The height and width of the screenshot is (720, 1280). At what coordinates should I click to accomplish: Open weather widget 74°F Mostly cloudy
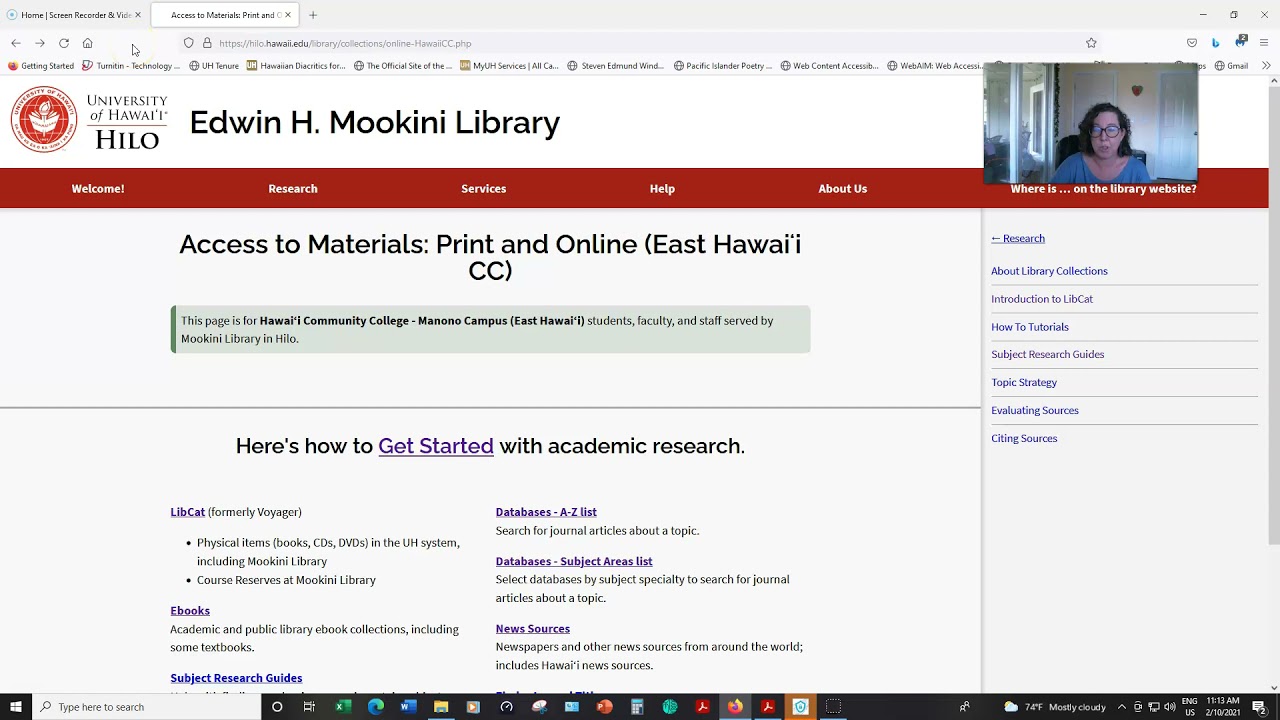tap(1055, 707)
